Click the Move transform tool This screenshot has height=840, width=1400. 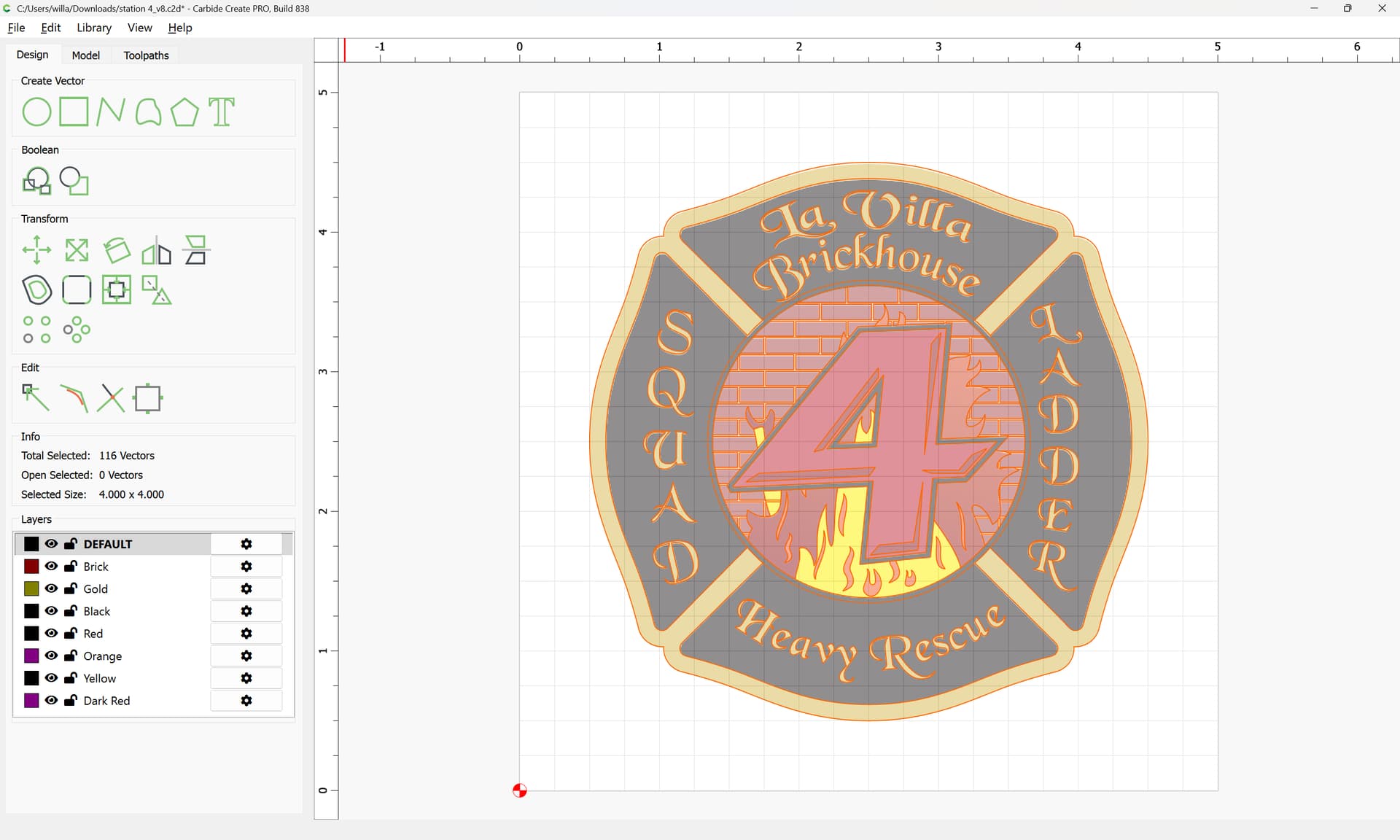pyautogui.click(x=36, y=250)
